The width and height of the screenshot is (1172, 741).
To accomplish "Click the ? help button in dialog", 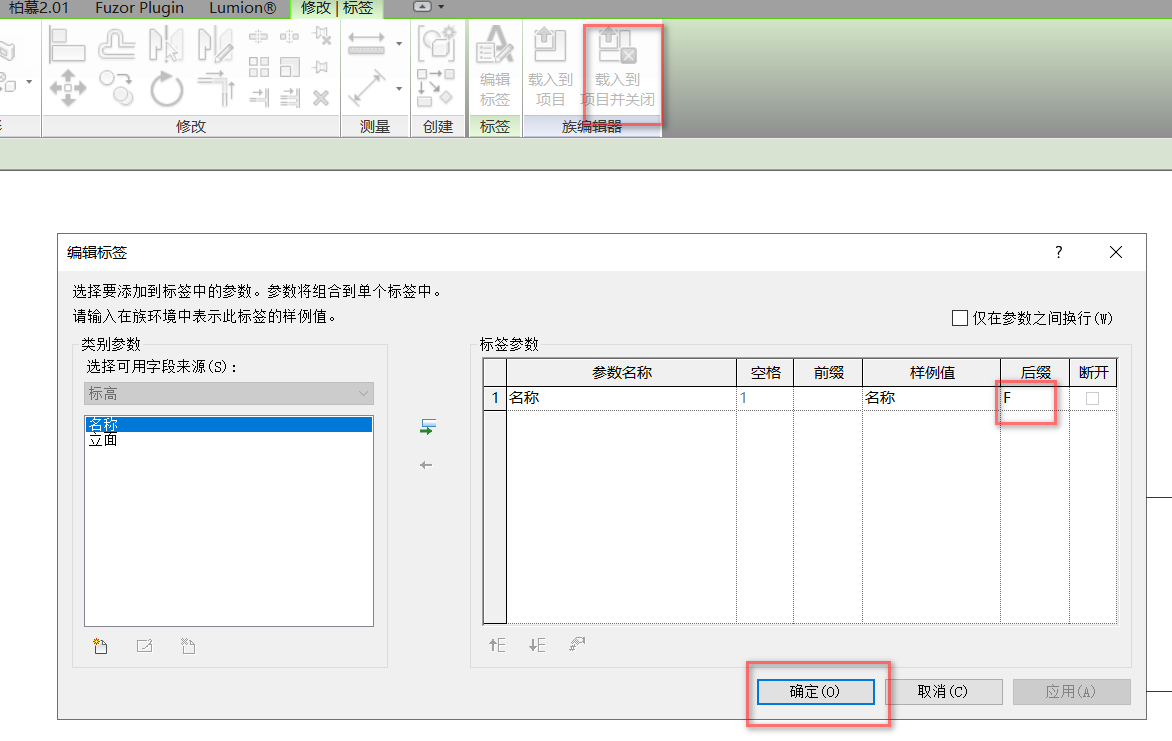I will 1058,252.
